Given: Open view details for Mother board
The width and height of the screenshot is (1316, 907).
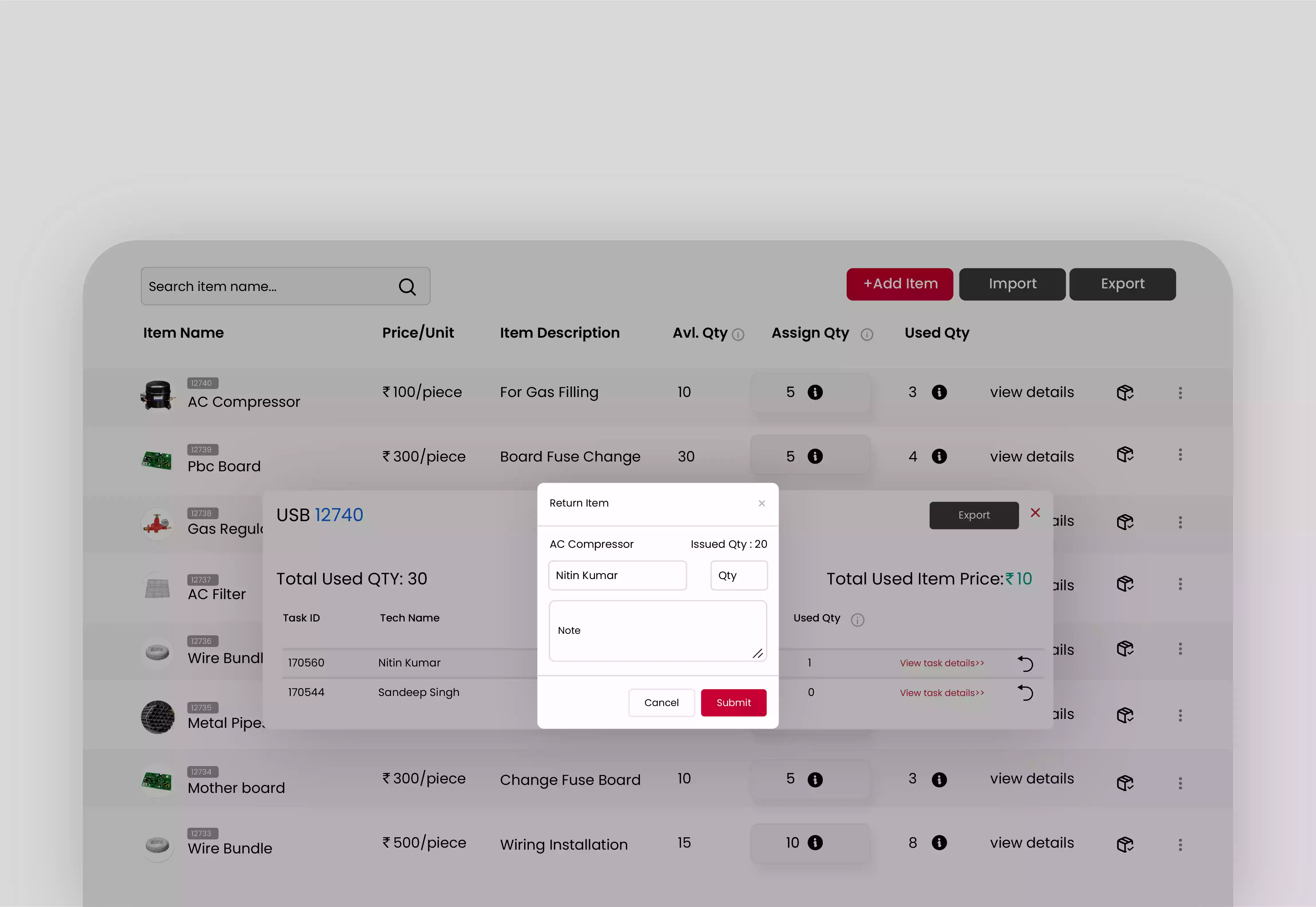Looking at the screenshot, I should 1032,779.
